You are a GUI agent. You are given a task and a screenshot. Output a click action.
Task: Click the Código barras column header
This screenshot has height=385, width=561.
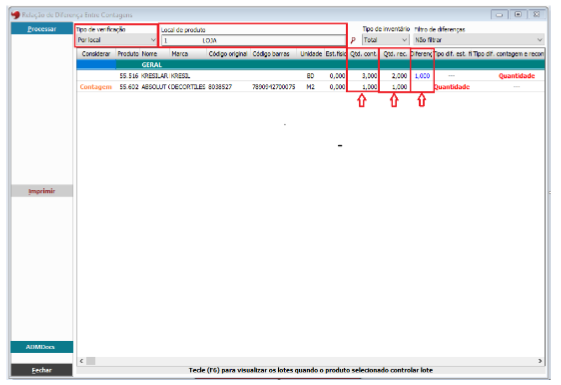[x=274, y=54]
